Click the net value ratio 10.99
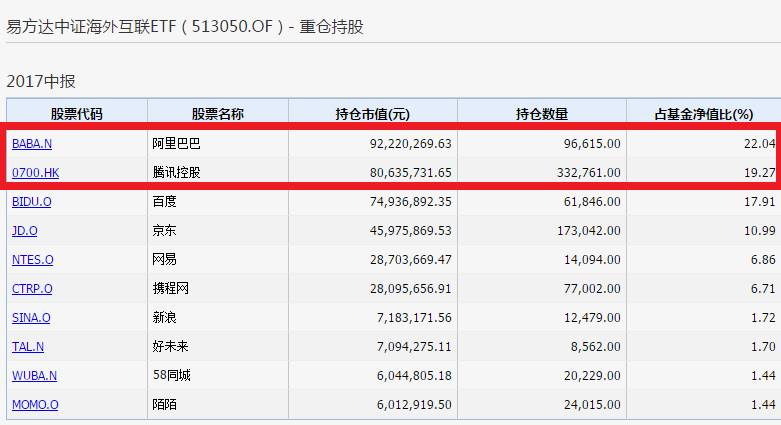This screenshot has height=425, width=781. (x=760, y=231)
